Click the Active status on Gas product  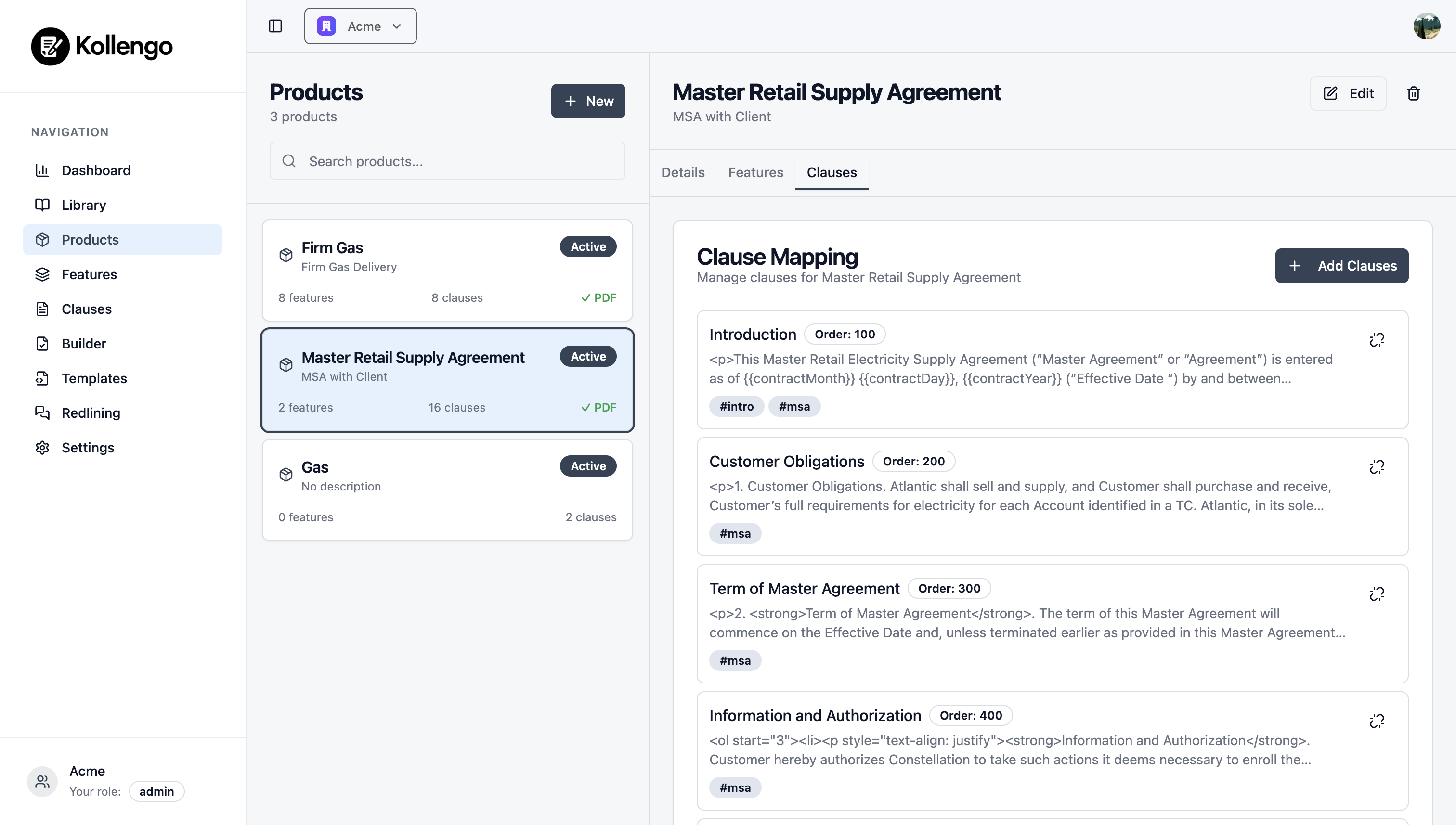(x=588, y=465)
